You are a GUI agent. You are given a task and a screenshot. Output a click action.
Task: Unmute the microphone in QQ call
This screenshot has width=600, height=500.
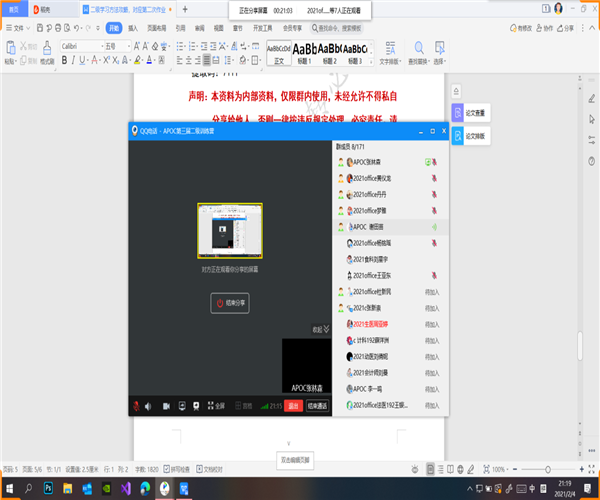coord(136,406)
